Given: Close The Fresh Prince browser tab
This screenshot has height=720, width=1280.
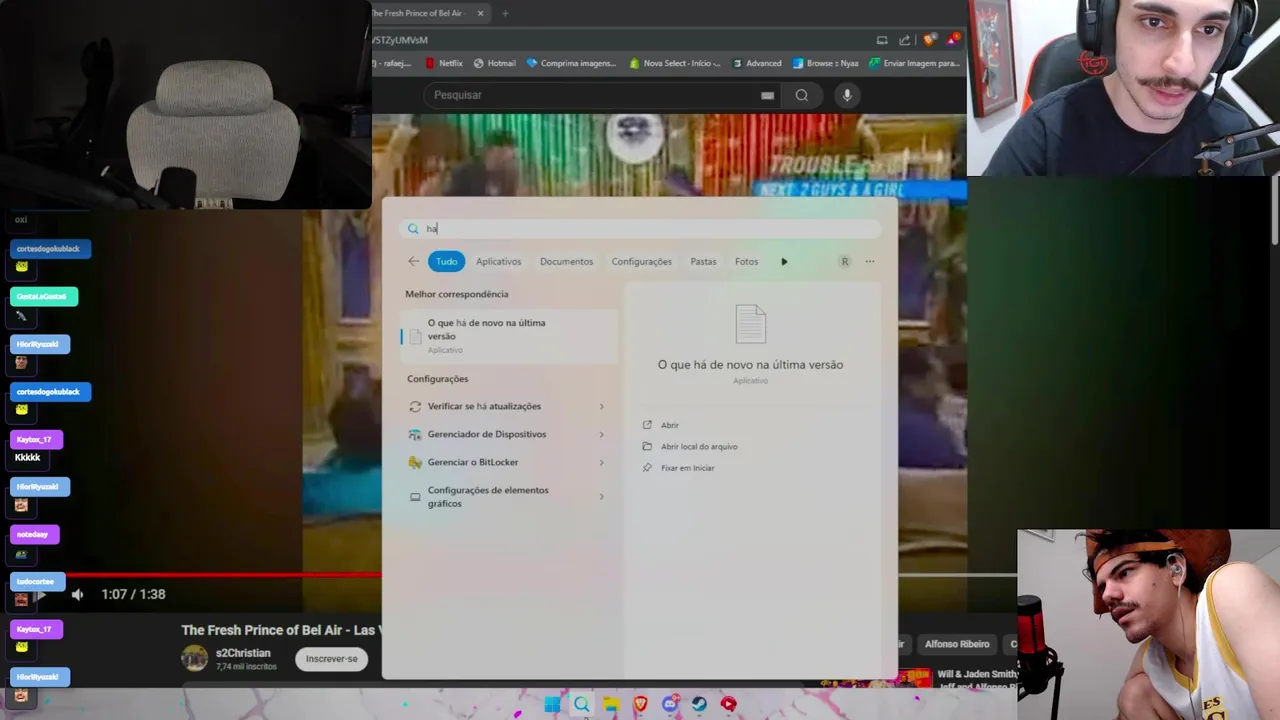Looking at the screenshot, I should point(480,13).
